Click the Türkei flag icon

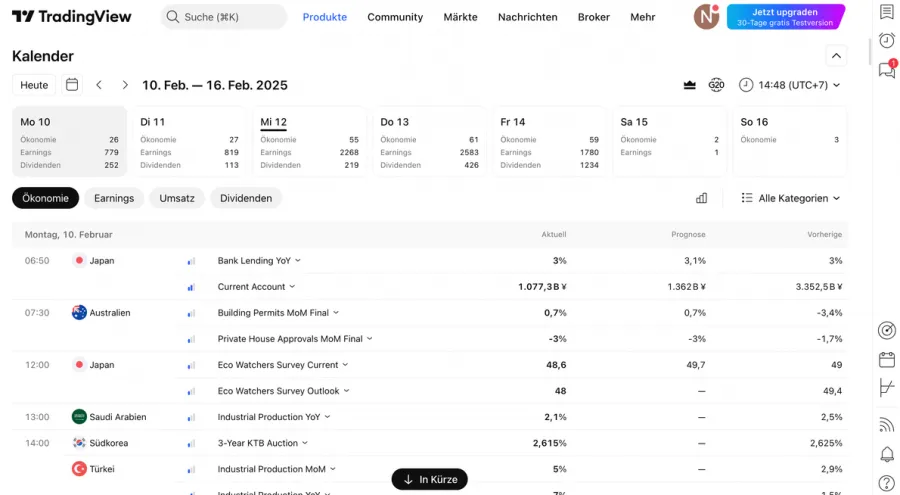click(x=79, y=469)
